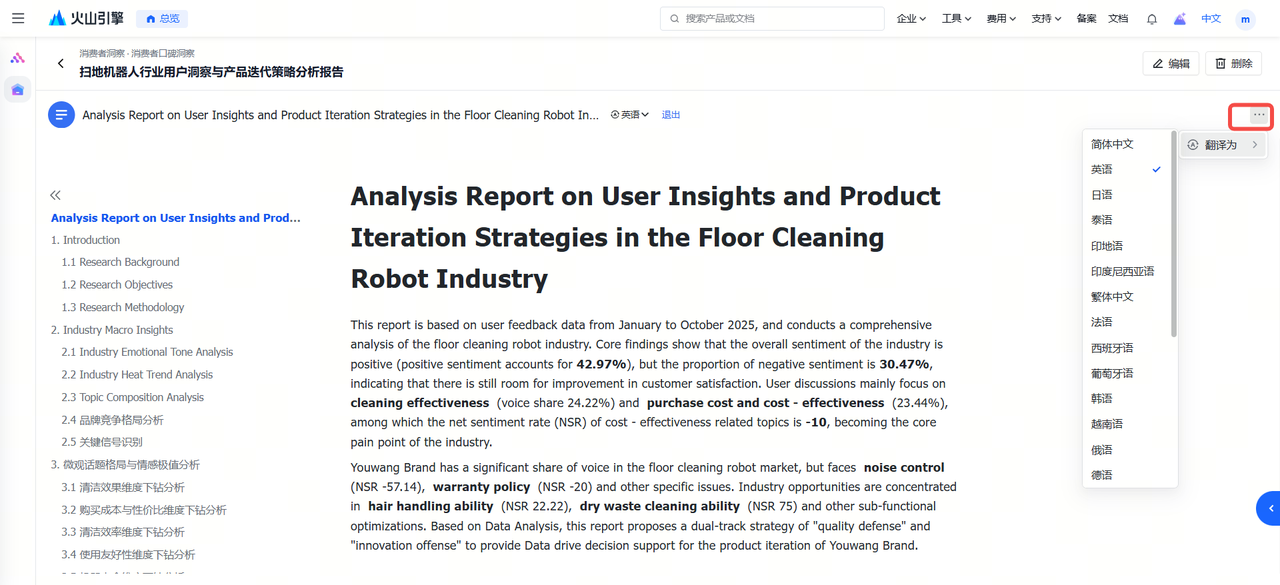
Task: Open the 工具 menu in top bar
Action: [956, 19]
